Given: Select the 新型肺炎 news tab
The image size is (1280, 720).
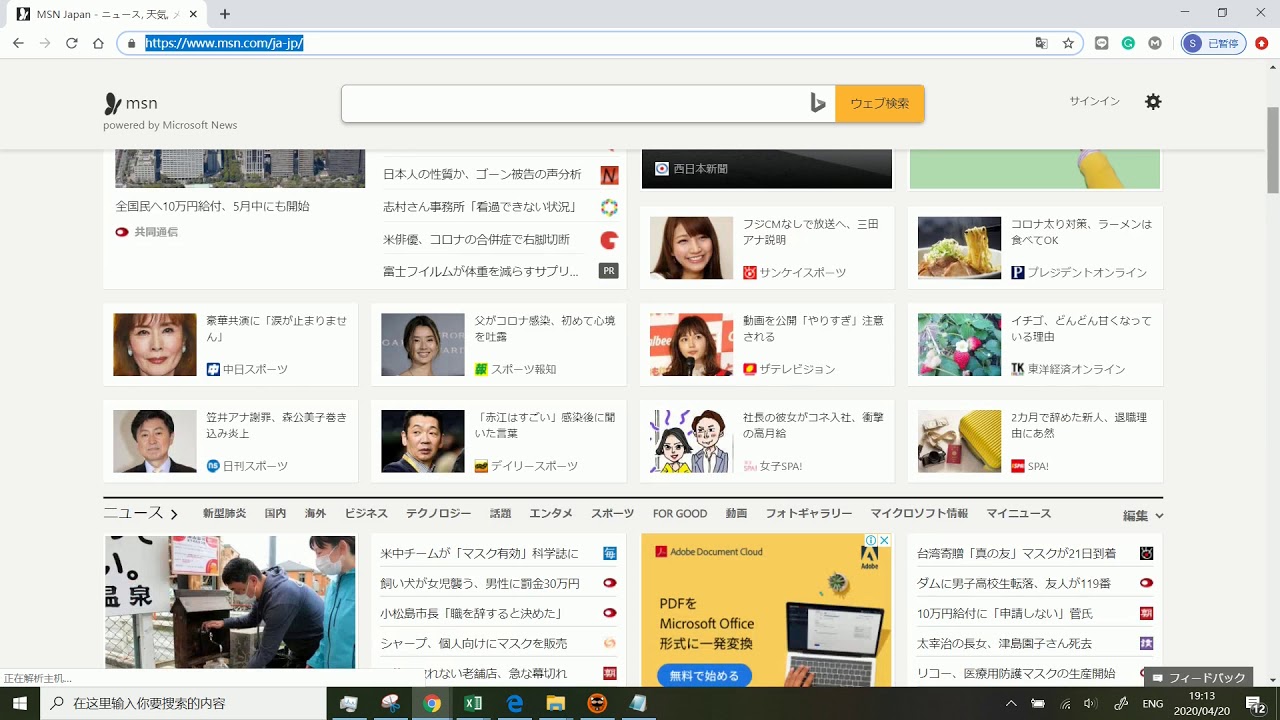Looking at the screenshot, I should pyautogui.click(x=224, y=513).
